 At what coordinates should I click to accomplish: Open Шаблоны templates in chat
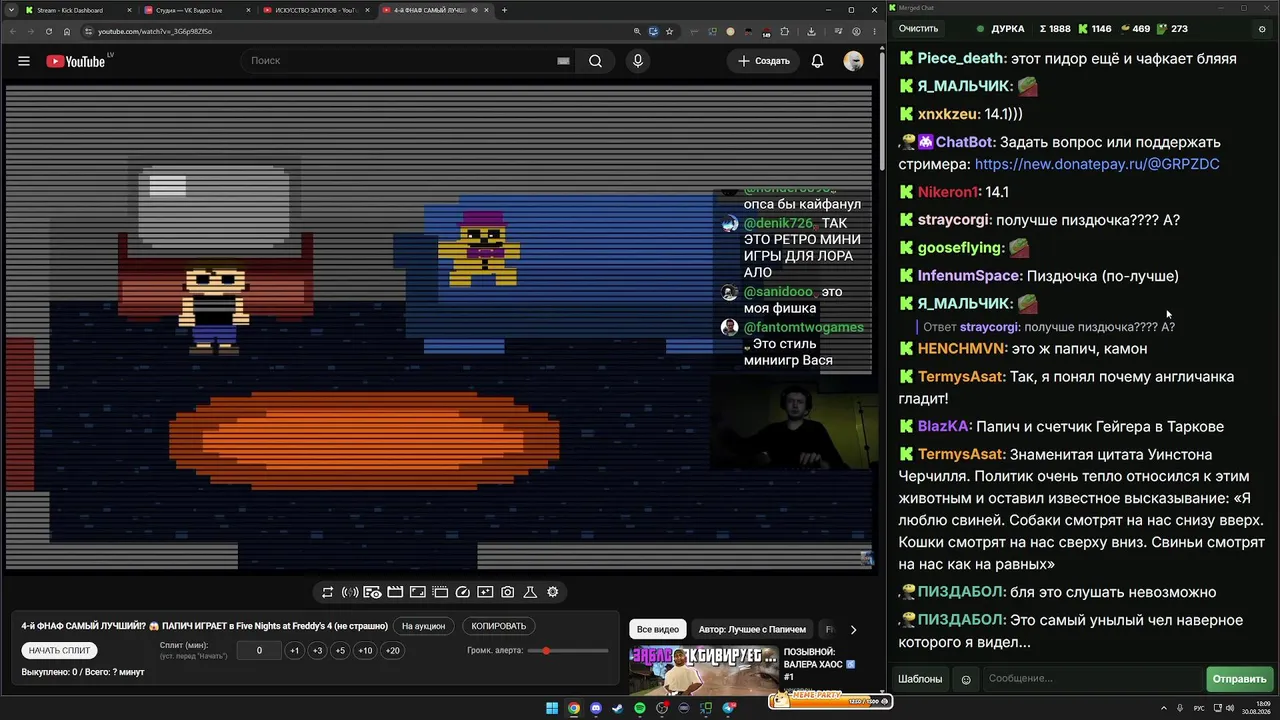click(x=920, y=679)
